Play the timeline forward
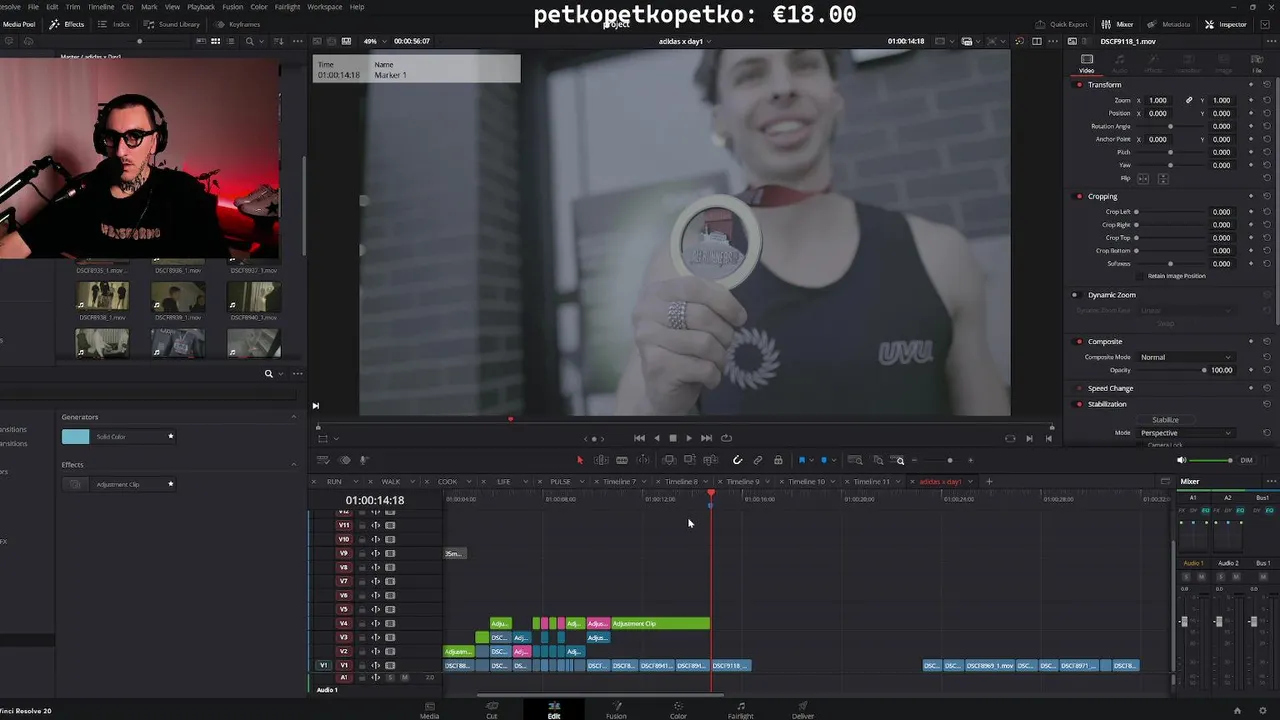This screenshot has width=1280, height=720. pos(688,438)
